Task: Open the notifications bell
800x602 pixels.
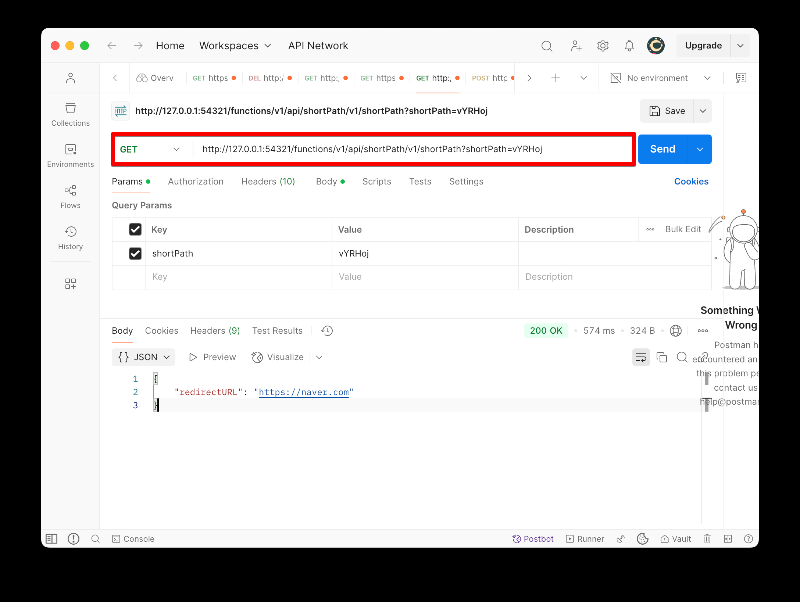Action: (x=629, y=46)
